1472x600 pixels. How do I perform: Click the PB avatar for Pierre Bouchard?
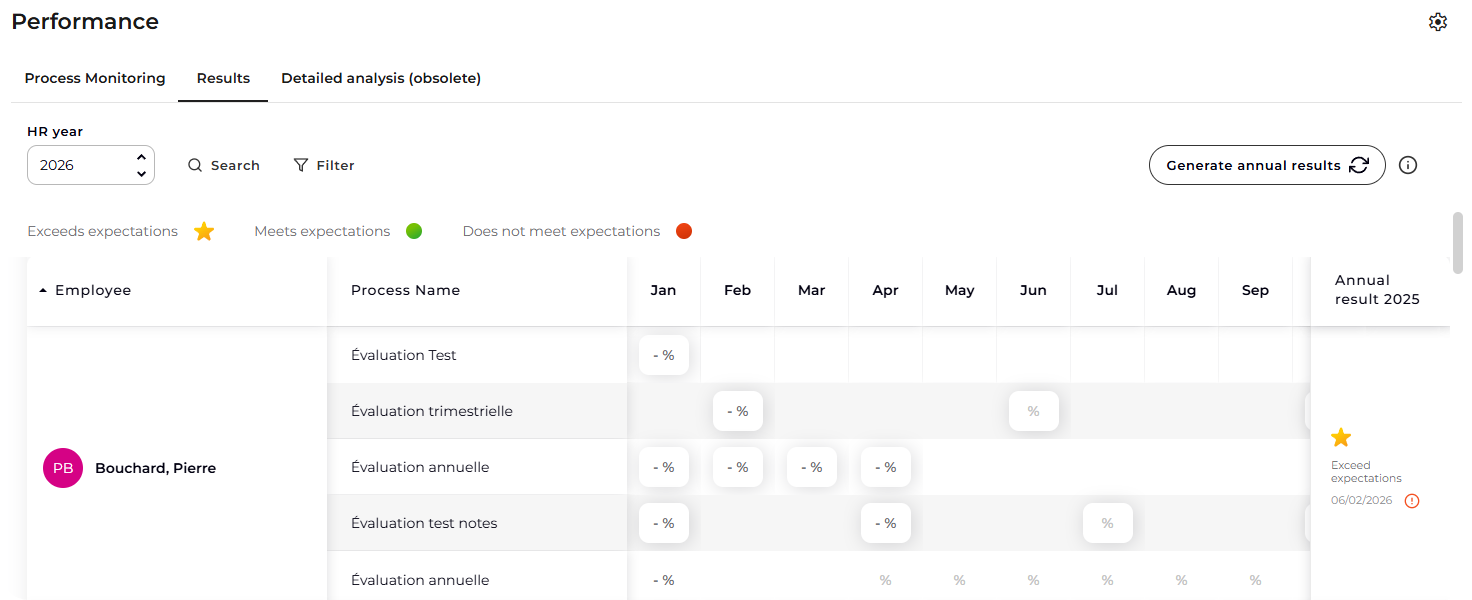coord(63,468)
